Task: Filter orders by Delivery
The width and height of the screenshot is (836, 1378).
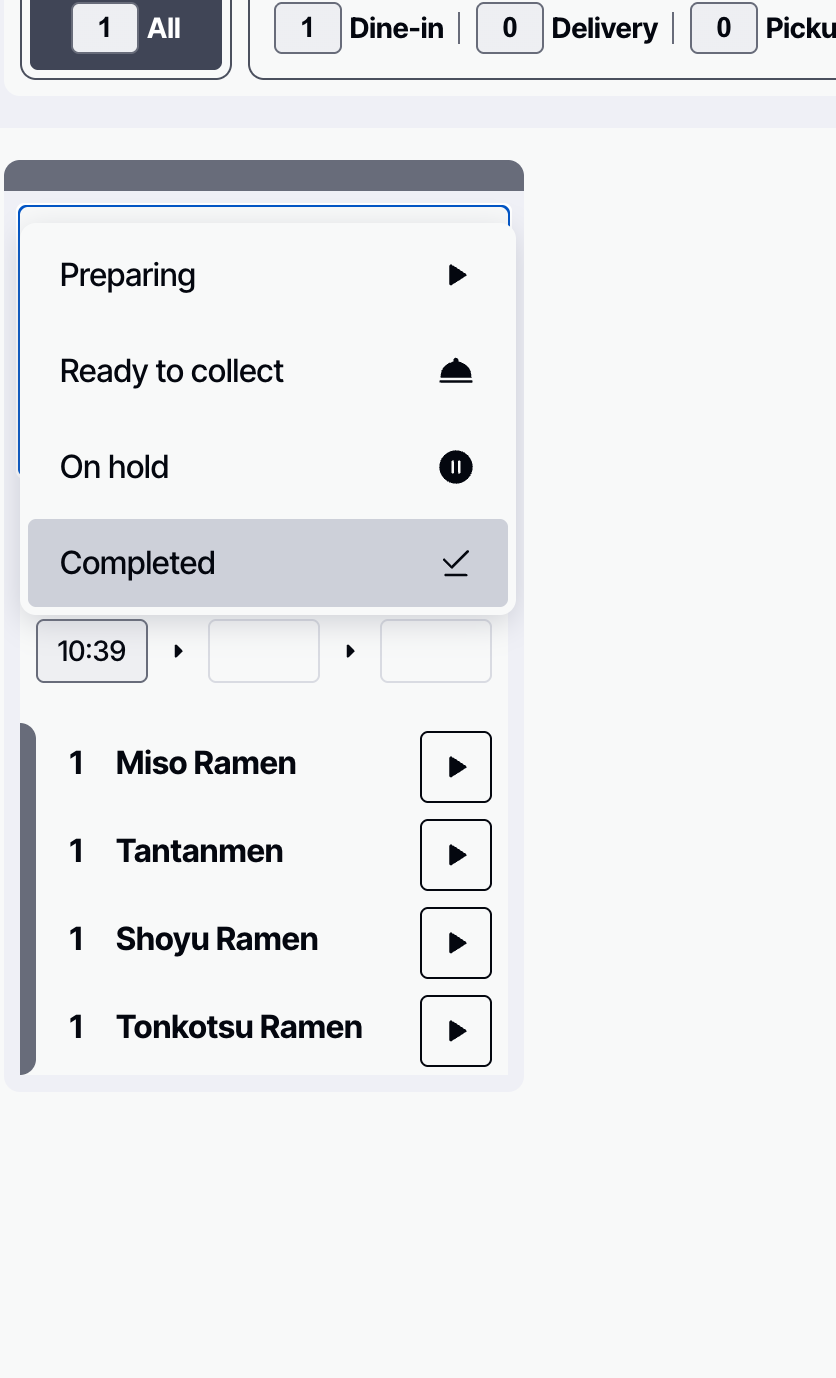Action: [x=568, y=28]
